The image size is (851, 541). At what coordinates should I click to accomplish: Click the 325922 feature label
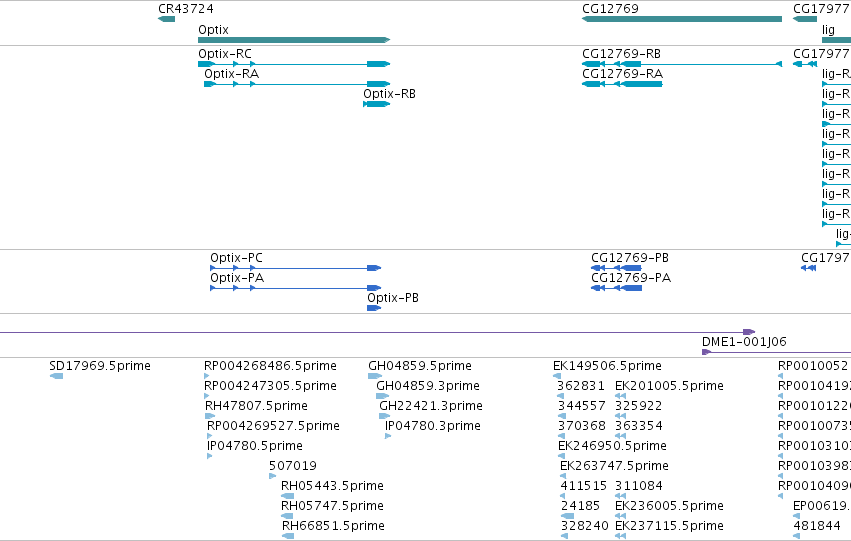(639, 406)
